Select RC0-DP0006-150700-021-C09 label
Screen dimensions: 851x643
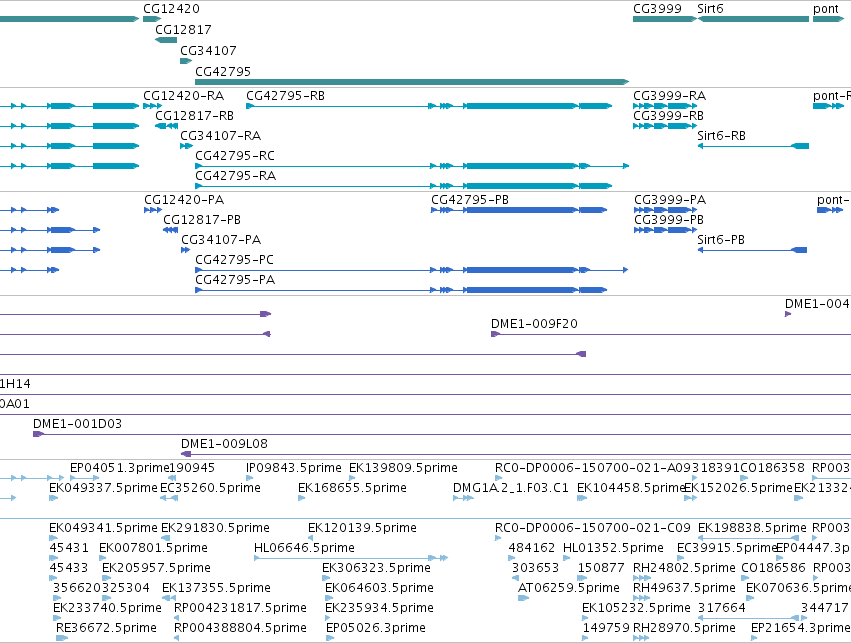pyautogui.click(x=593, y=528)
